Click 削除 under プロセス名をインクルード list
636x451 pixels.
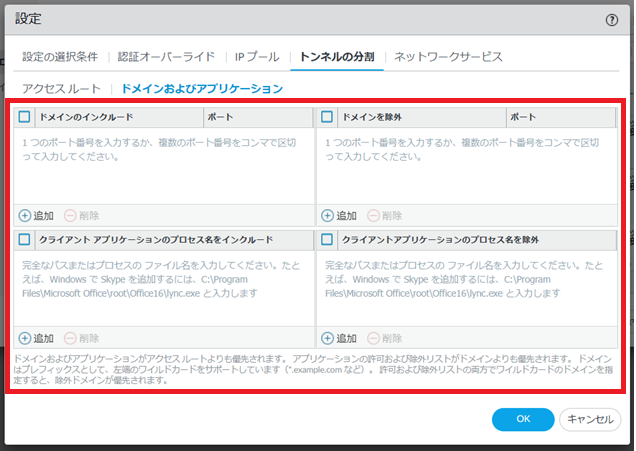(70, 339)
